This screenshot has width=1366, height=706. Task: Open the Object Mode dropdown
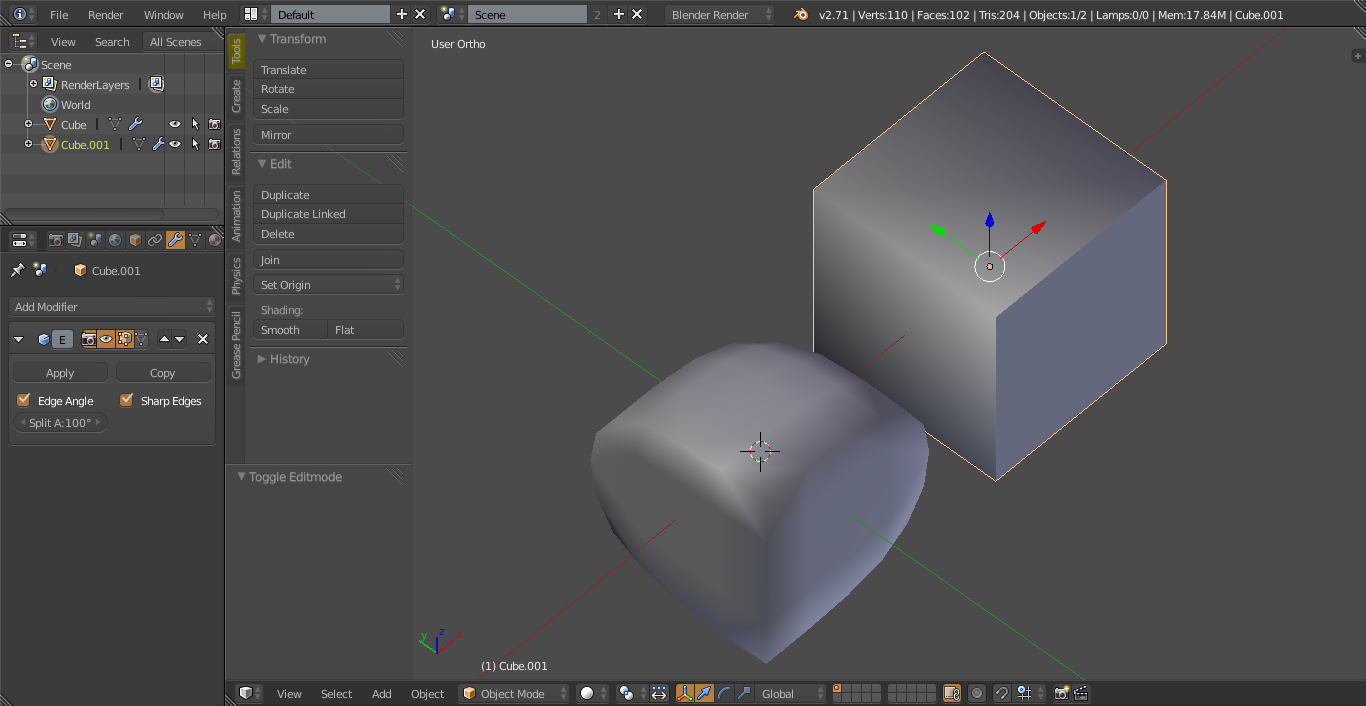tap(514, 693)
